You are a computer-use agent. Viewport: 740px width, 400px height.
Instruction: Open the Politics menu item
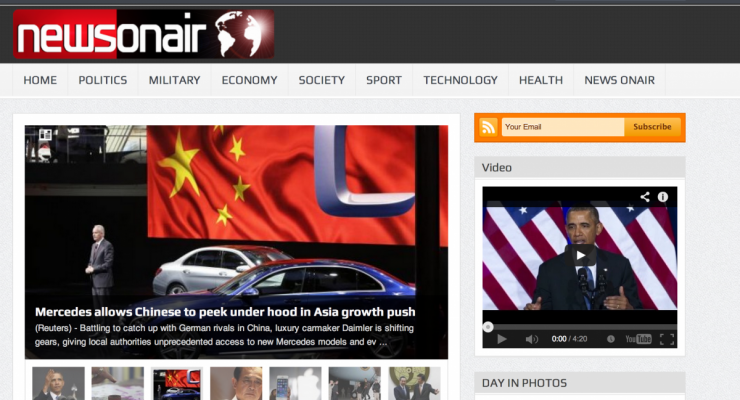pos(103,80)
